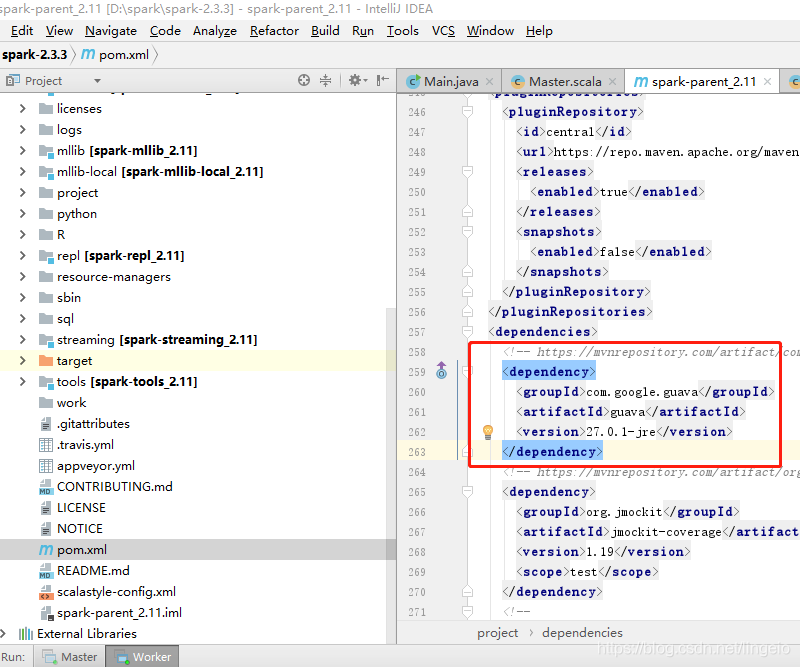The height and width of the screenshot is (667, 800).
Task: Select the .gitattributes file
Action: tap(93, 424)
